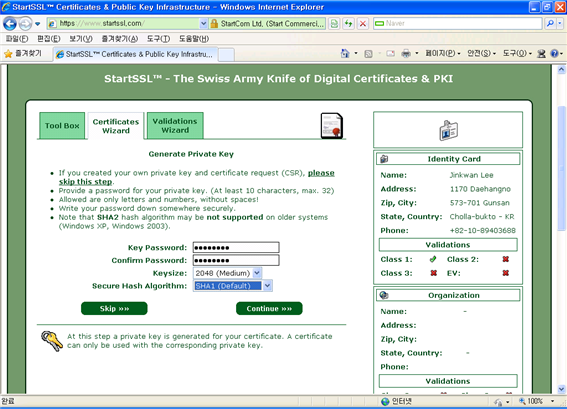Click the Naver search box
The width and height of the screenshot is (567, 409).
coord(457,24)
